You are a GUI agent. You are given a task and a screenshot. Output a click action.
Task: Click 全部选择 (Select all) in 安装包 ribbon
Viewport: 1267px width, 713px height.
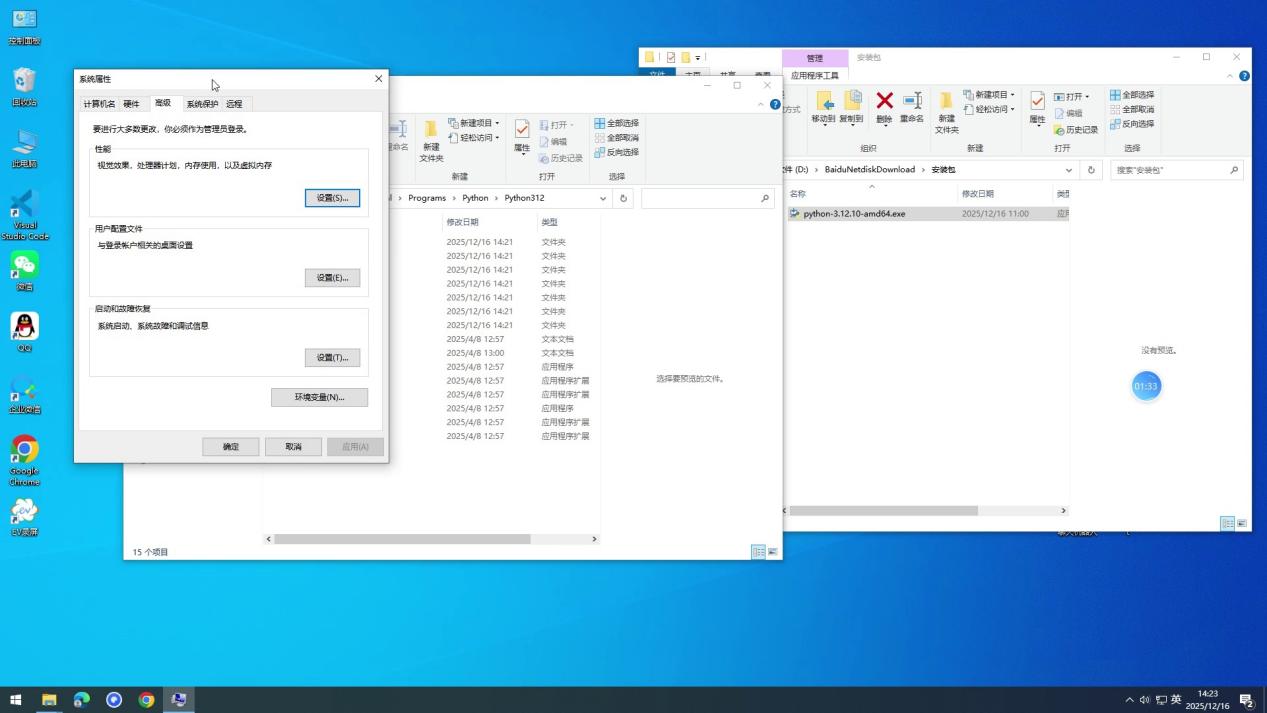click(1132, 95)
